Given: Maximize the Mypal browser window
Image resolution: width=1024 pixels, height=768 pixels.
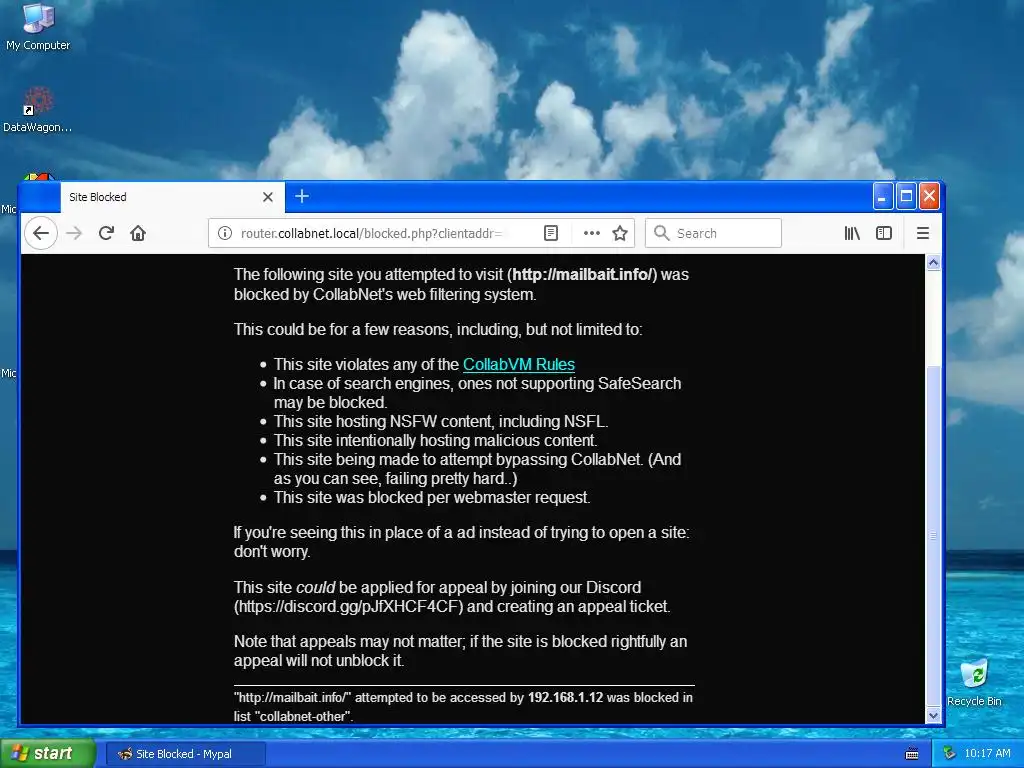Looking at the screenshot, I should 906,197.
